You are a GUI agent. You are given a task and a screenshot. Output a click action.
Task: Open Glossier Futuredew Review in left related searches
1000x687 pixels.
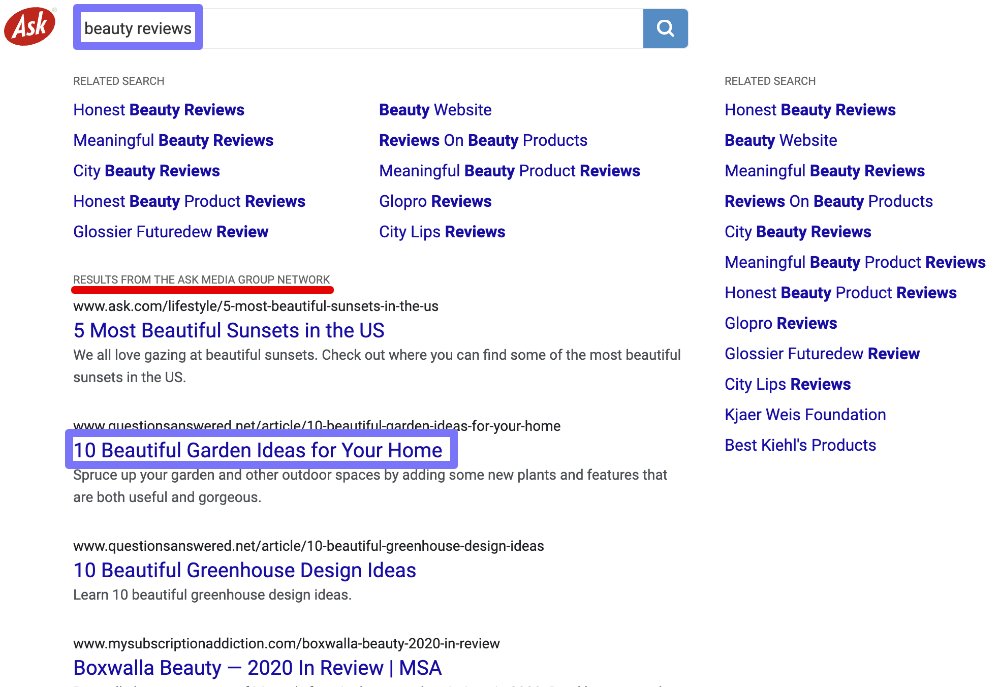(171, 232)
